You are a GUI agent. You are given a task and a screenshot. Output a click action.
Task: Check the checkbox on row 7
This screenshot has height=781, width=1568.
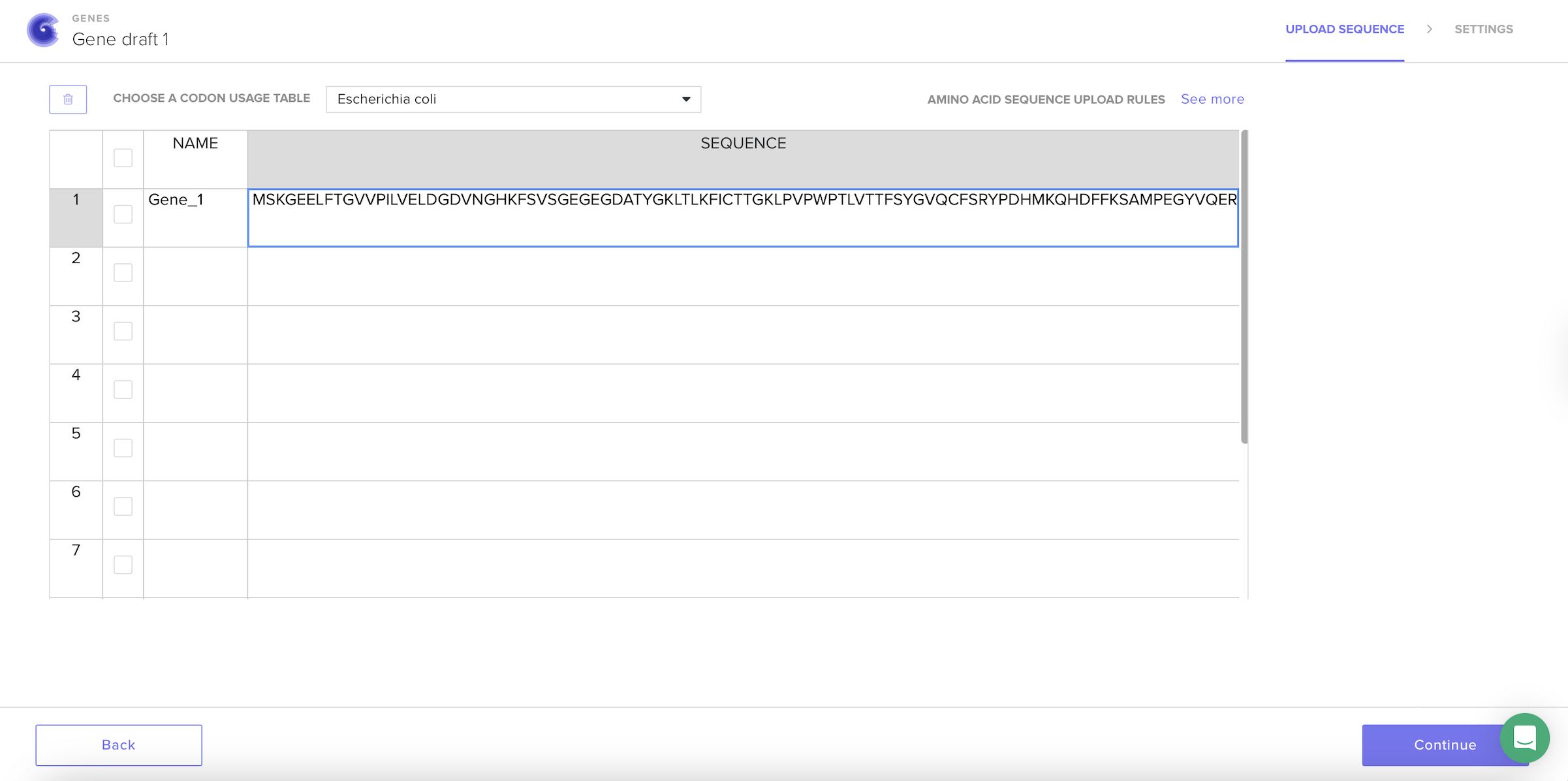pos(123,564)
